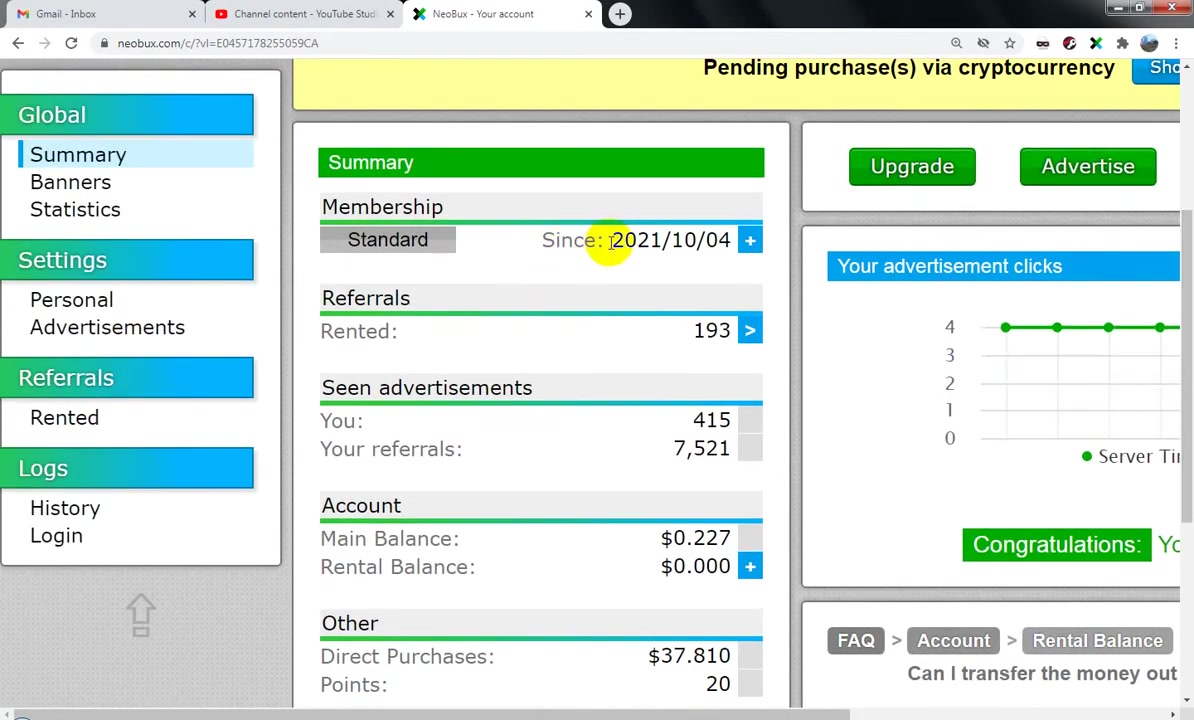Click the NeoBux extension icon in toolbar

1096,43
